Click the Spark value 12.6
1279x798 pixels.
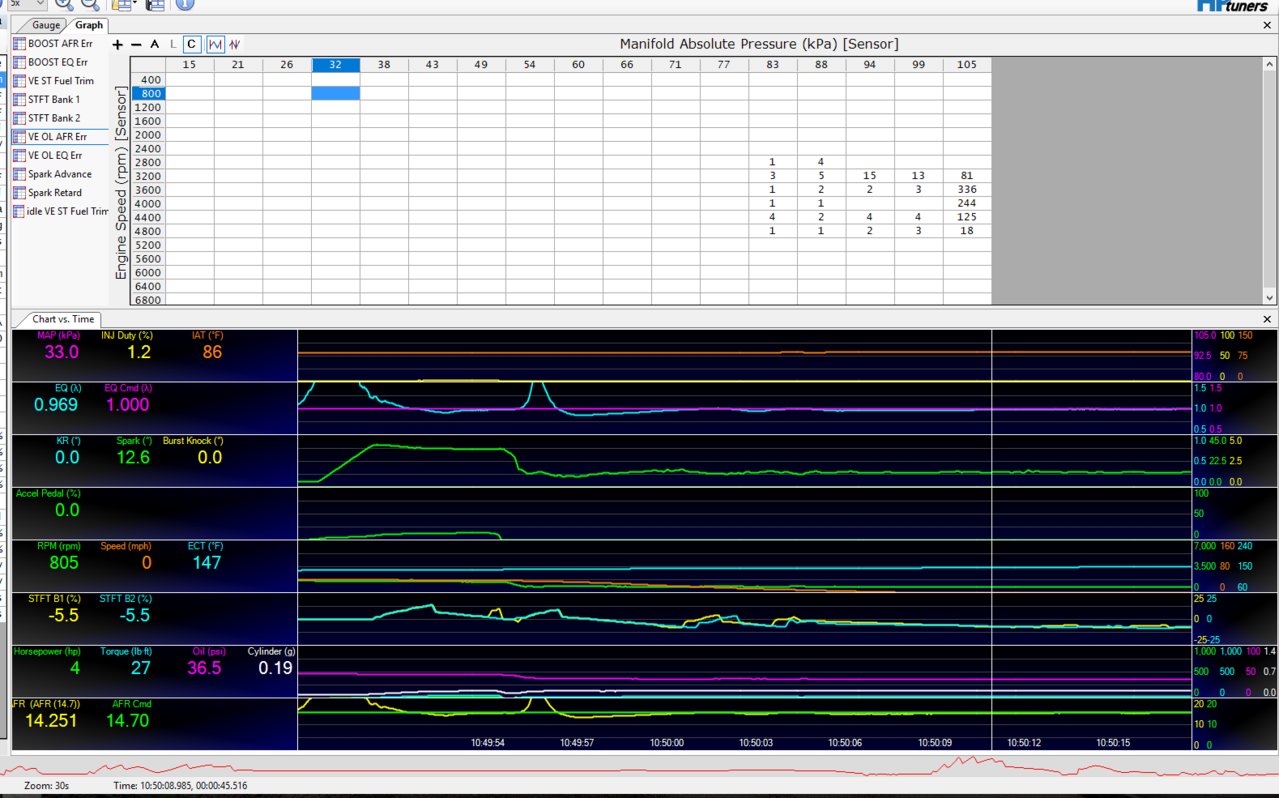133,457
